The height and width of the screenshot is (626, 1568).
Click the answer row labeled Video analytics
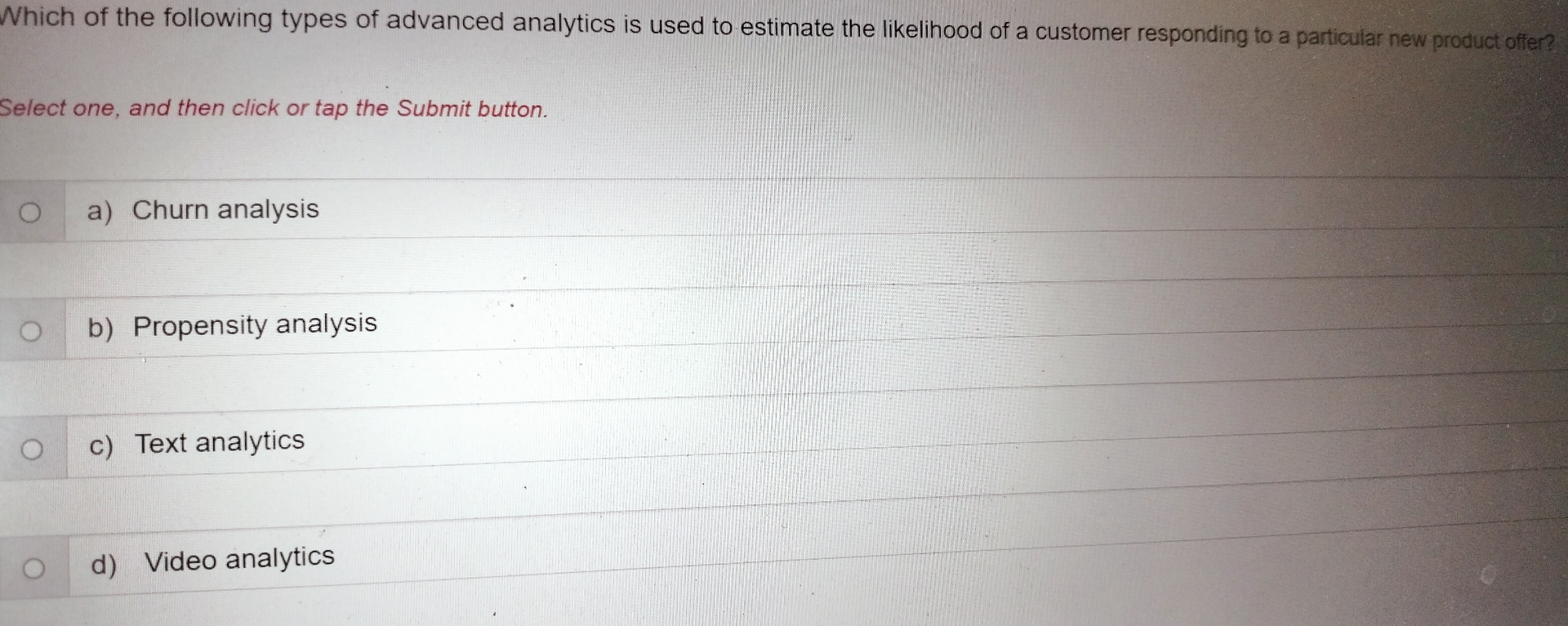[237, 560]
